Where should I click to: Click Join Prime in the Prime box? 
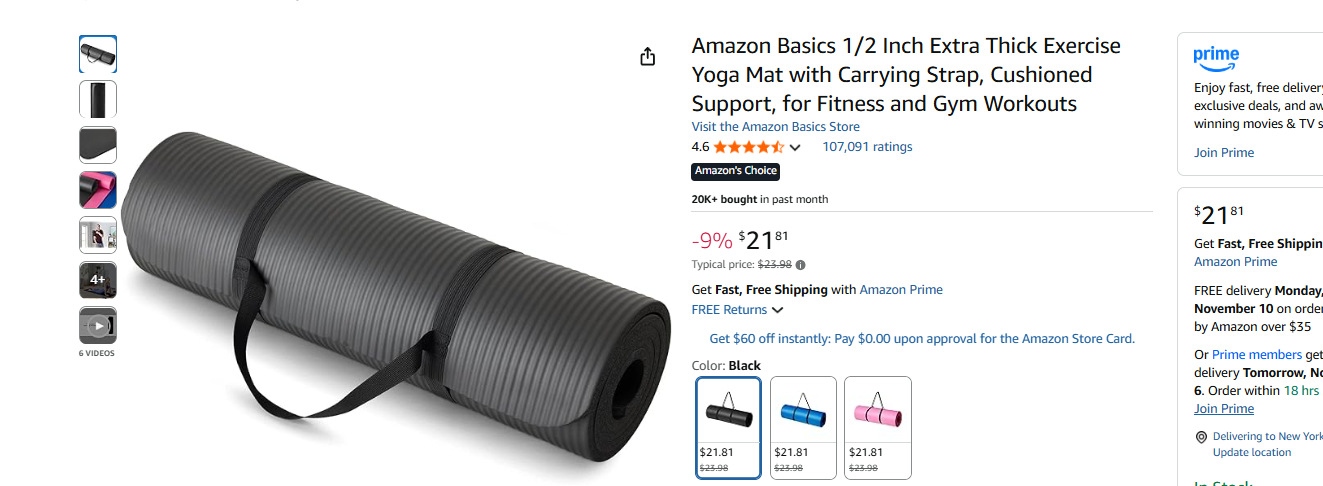[x=1223, y=153]
